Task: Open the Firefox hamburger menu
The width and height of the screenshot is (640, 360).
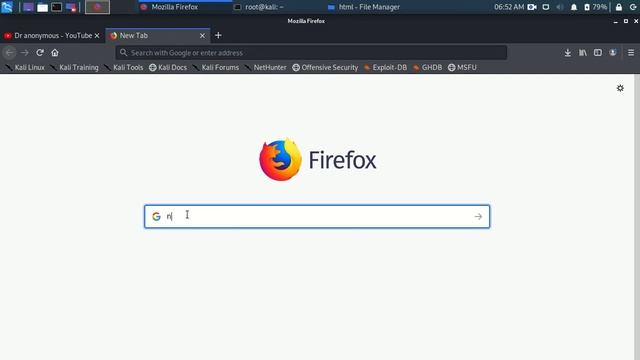Action: (x=631, y=53)
